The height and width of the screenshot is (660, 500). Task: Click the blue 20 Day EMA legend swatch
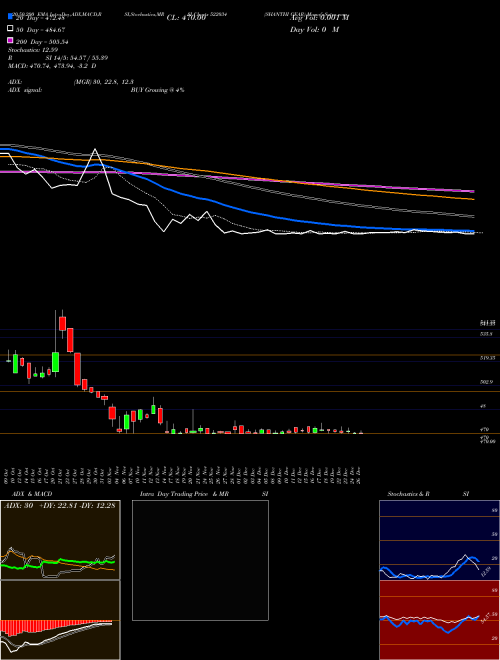click(x=11, y=17)
